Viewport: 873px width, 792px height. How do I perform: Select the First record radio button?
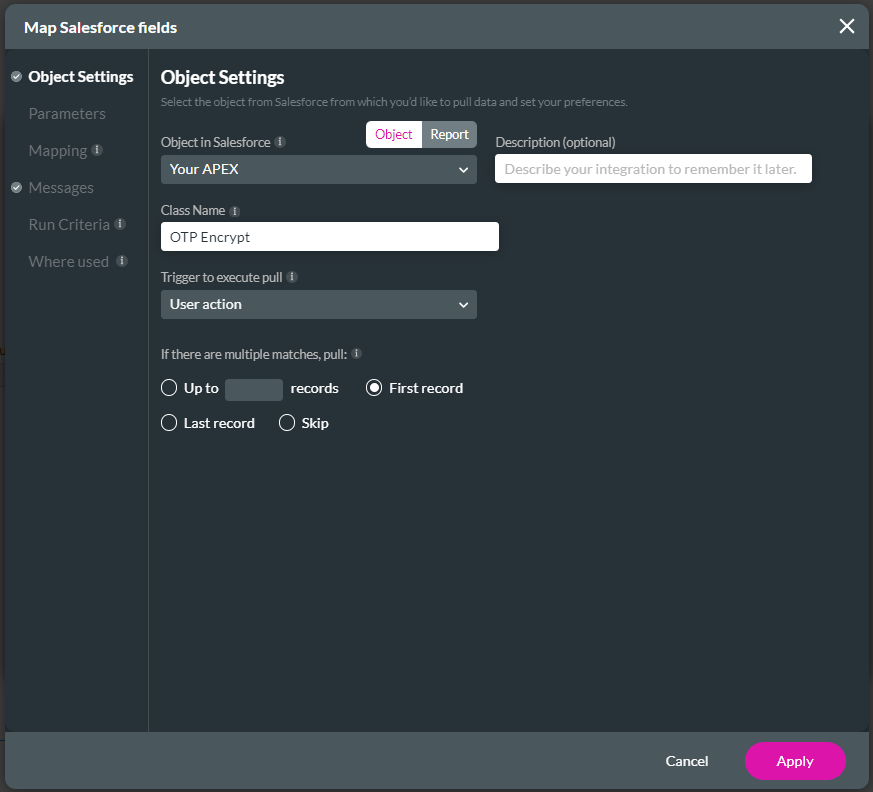pos(375,388)
